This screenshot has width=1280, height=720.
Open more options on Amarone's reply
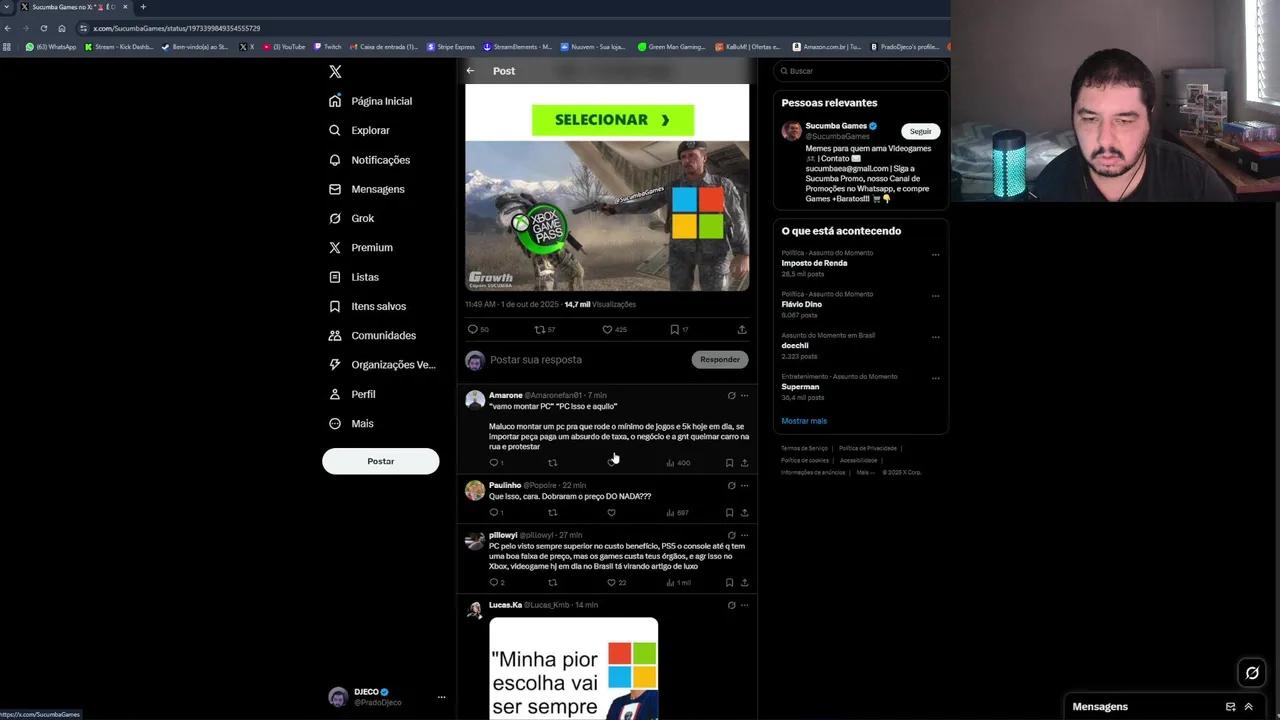(x=744, y=396)
